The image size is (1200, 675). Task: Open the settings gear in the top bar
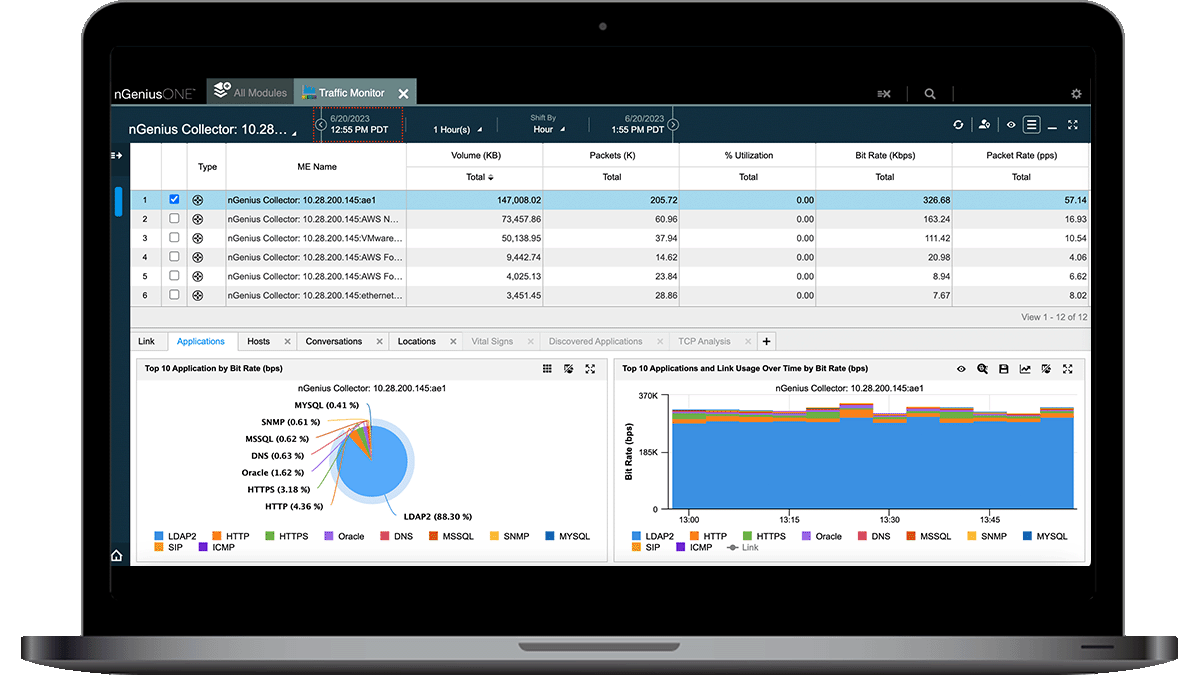click(x=1076, y=94)
